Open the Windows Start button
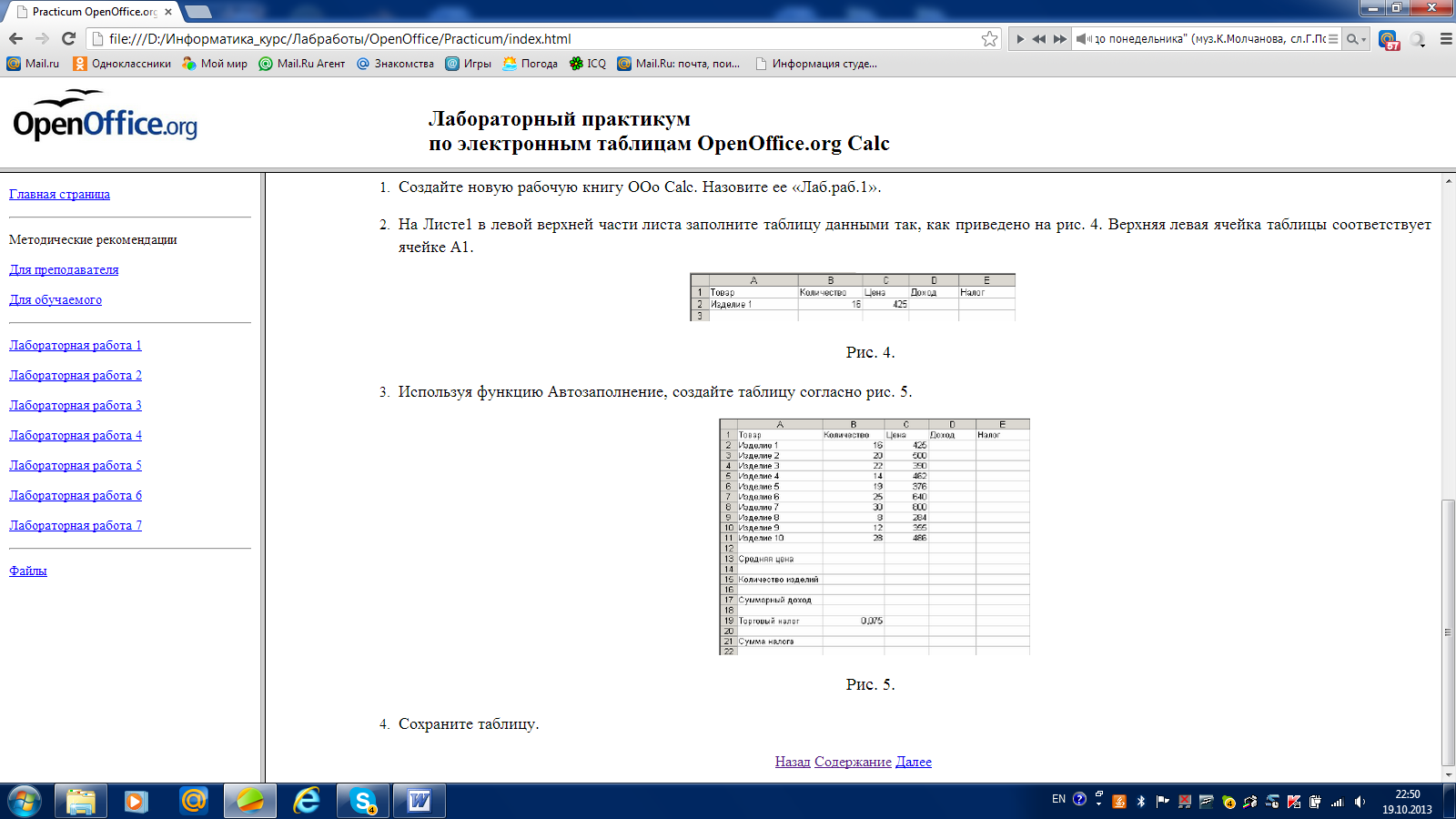 pyautogui.click(x=25, y=801)
